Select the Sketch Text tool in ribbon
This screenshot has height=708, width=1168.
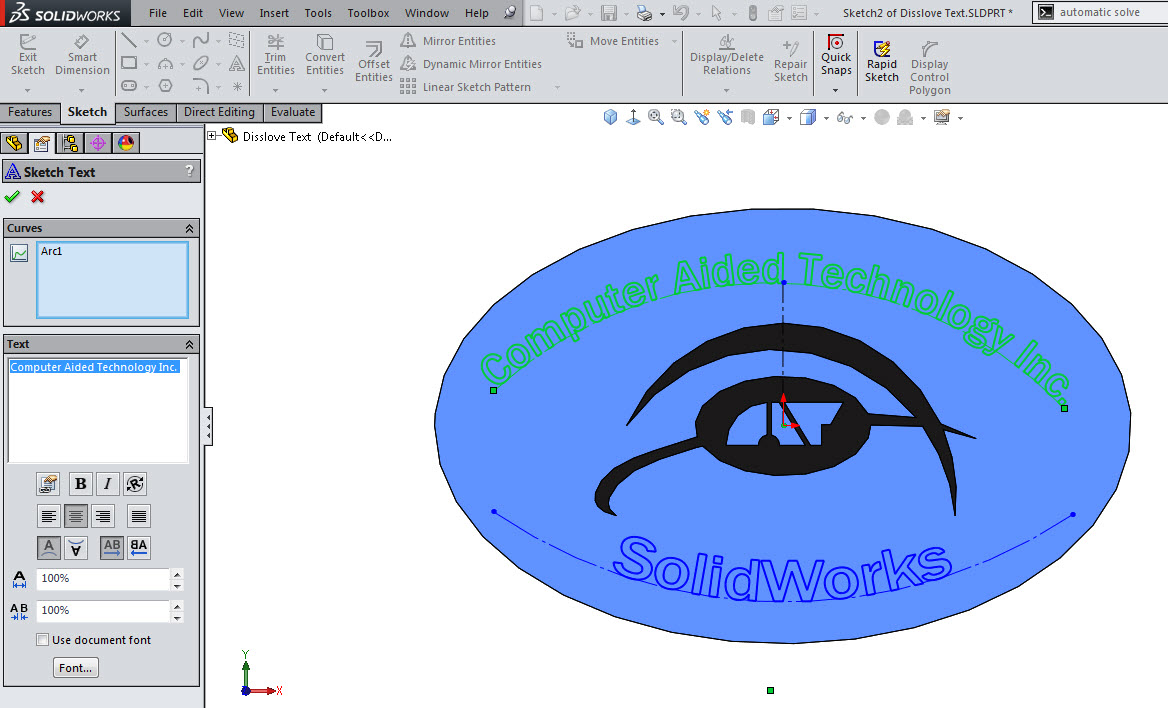237,63
